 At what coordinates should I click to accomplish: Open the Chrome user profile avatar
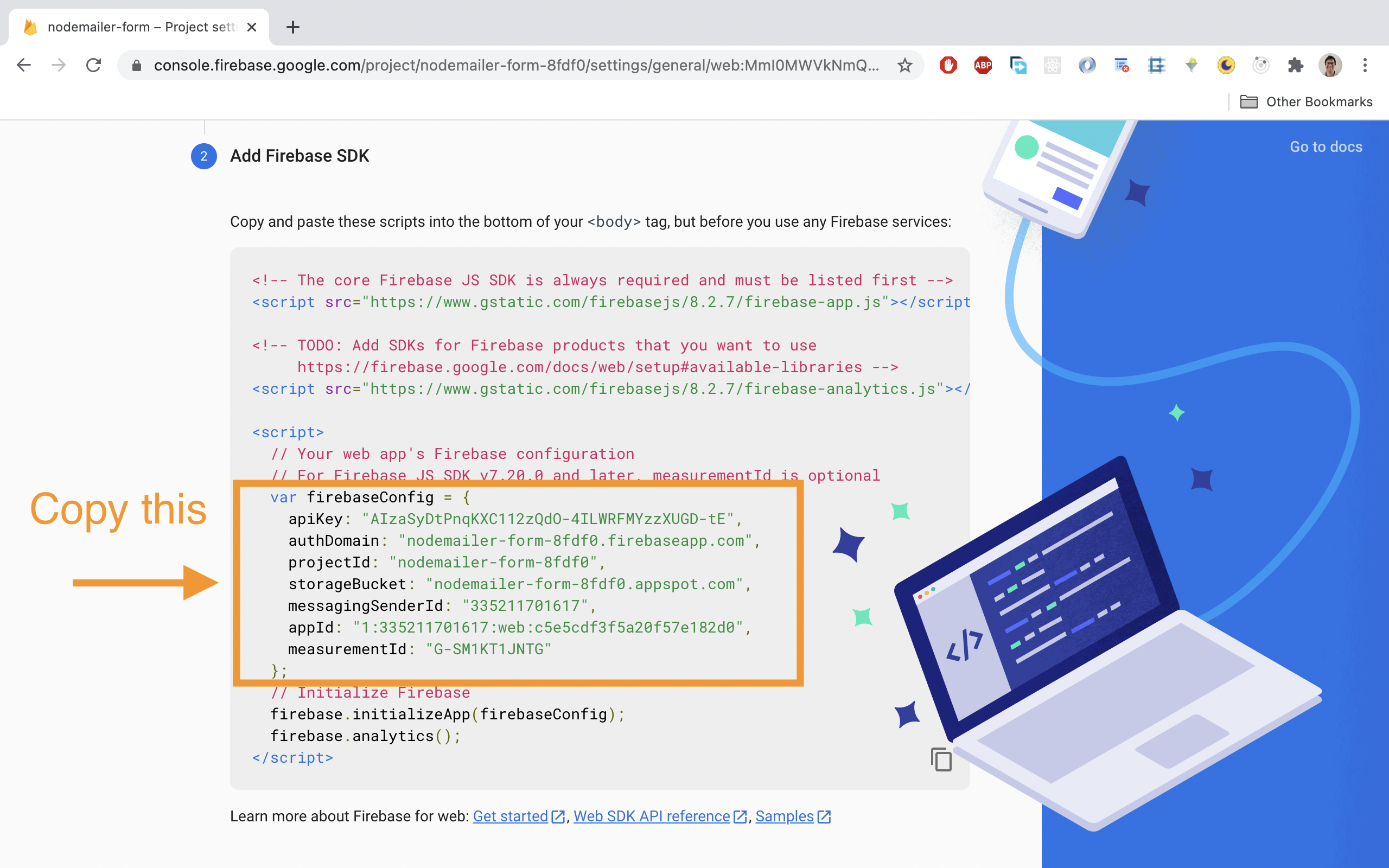1330,66
